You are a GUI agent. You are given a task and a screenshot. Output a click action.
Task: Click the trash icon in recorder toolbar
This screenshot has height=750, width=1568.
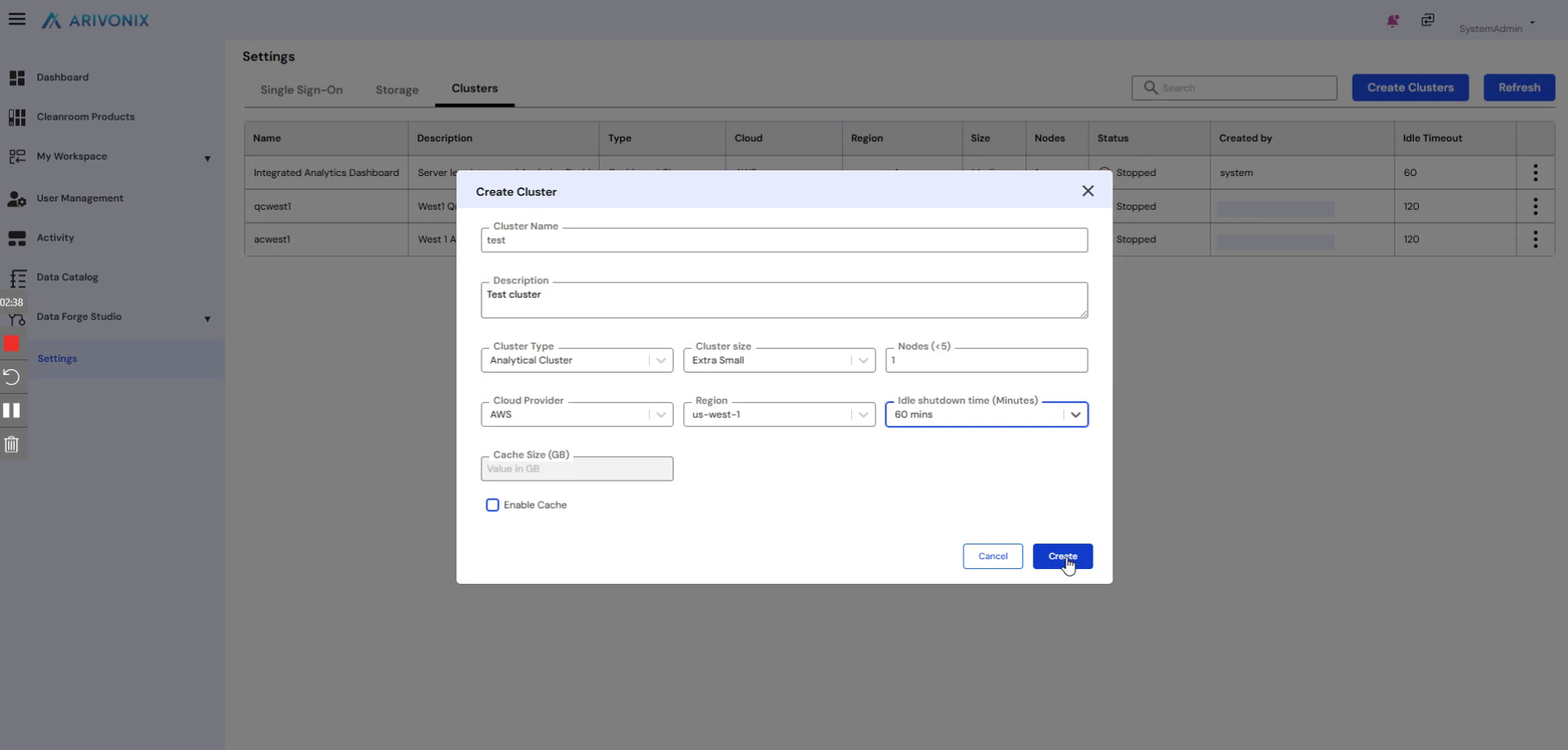(x=11, y=445)
